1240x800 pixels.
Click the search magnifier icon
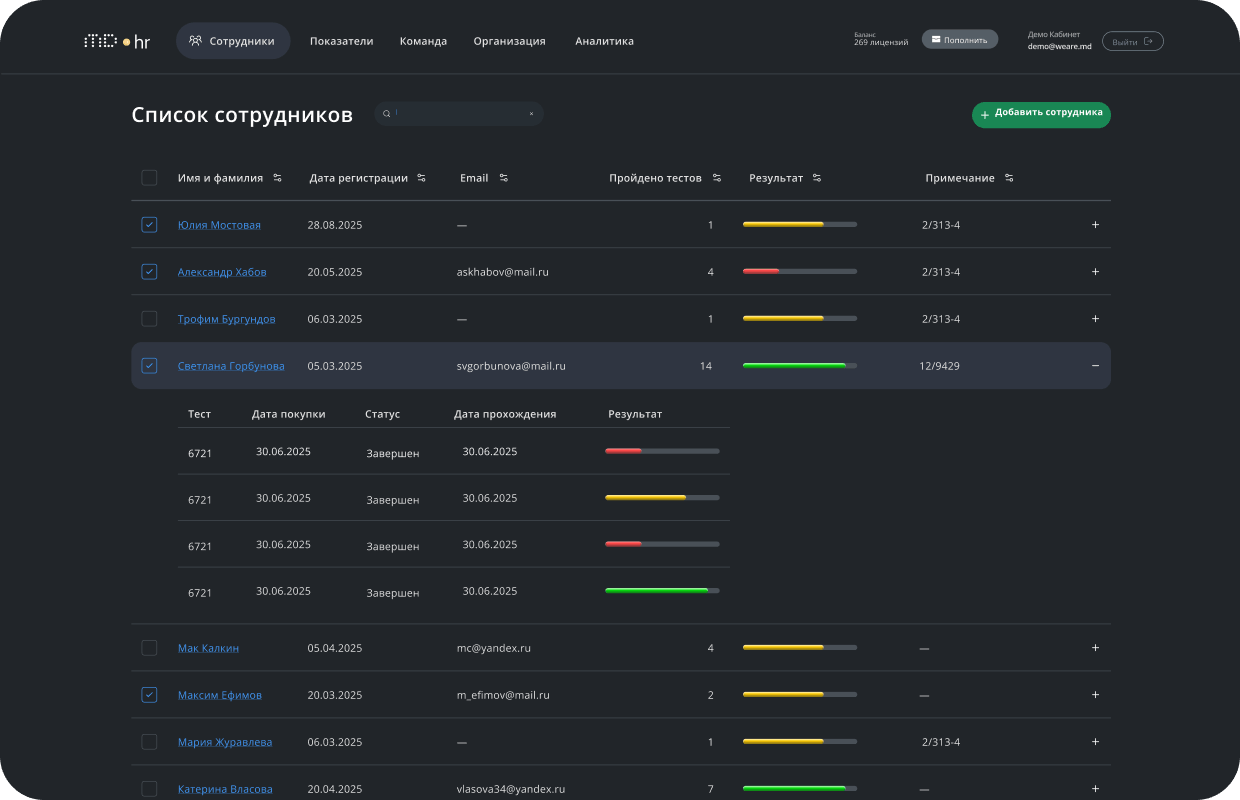pos(387,114)
